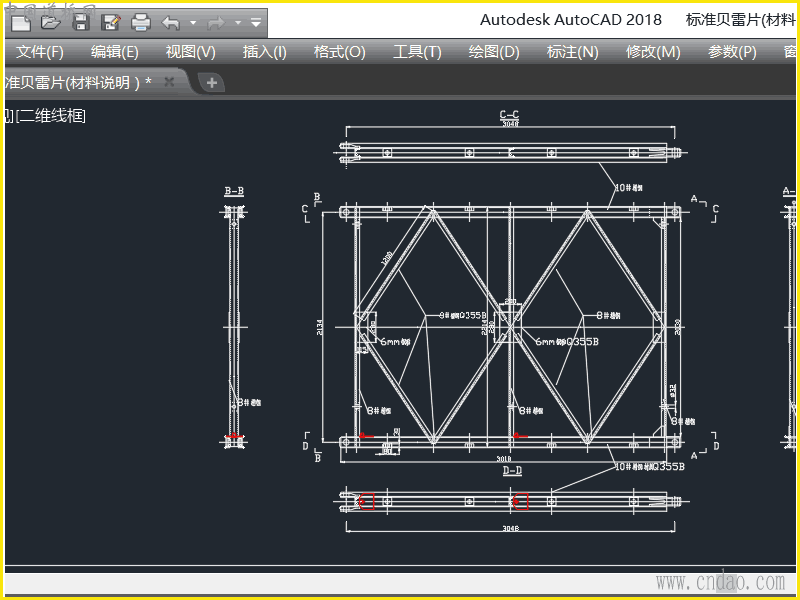Image resolution: width=800 pixels, height=600 pixels.
Task: Undo the last action arrow
Action: coord(171,23)
